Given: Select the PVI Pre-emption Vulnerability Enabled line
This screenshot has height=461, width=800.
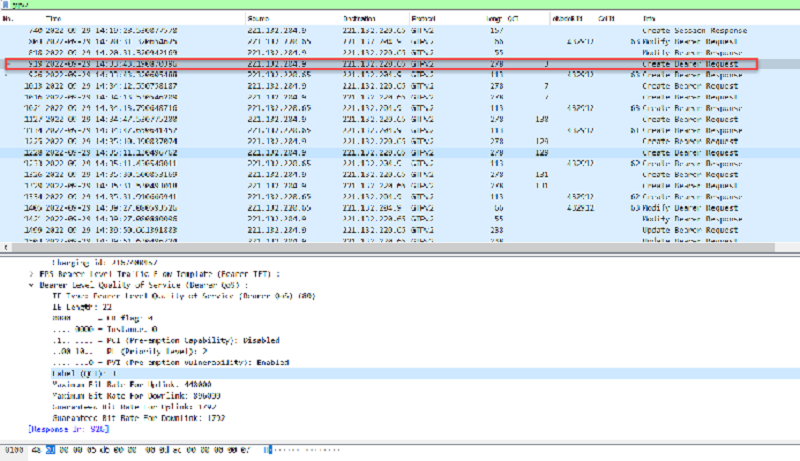Looking at the screenshot, I should coord(170,363).
